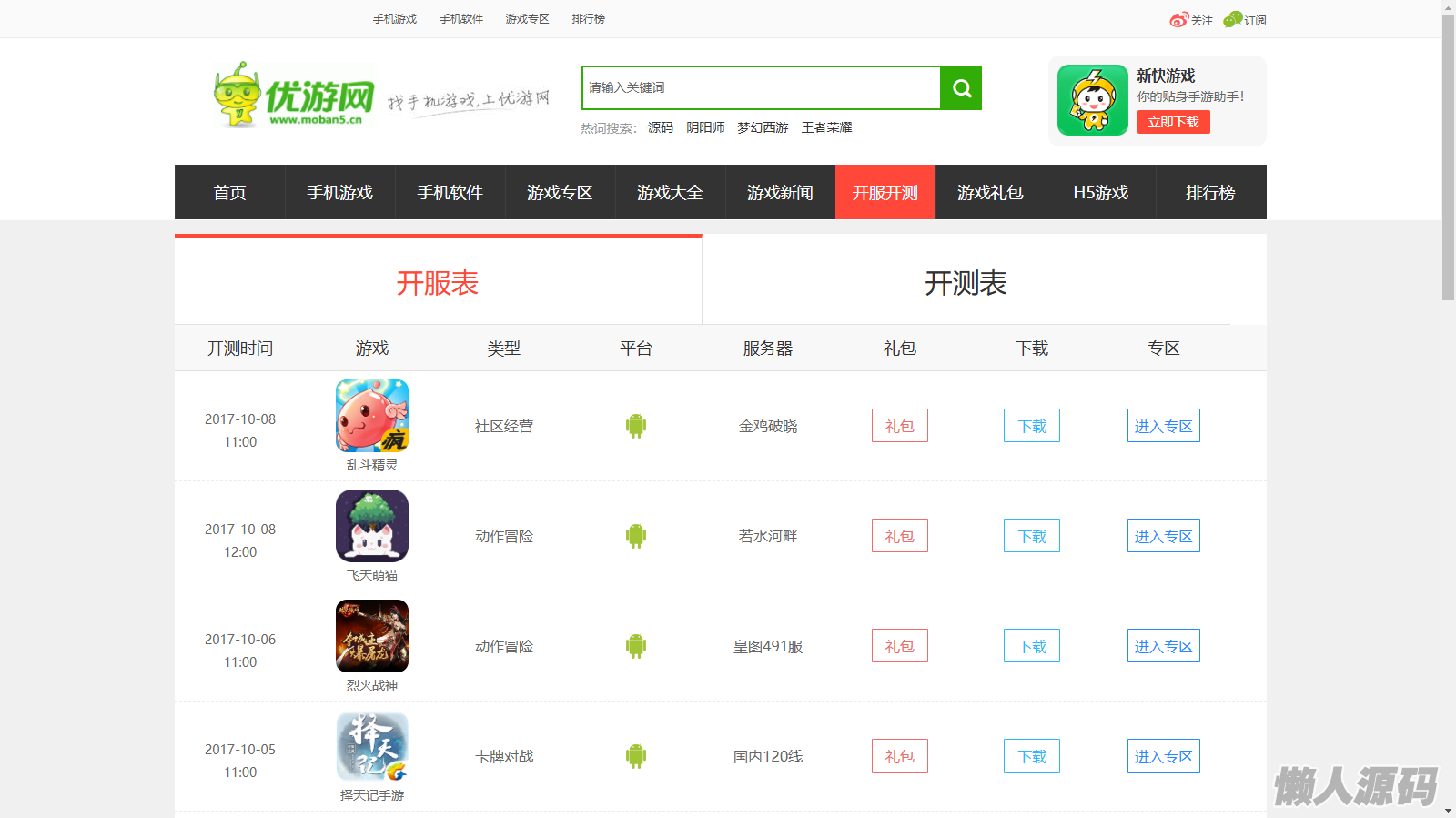Screen dimensions: 1456x818
Task: Open the 择天记手游 game icon
Action: pos(372,746)
